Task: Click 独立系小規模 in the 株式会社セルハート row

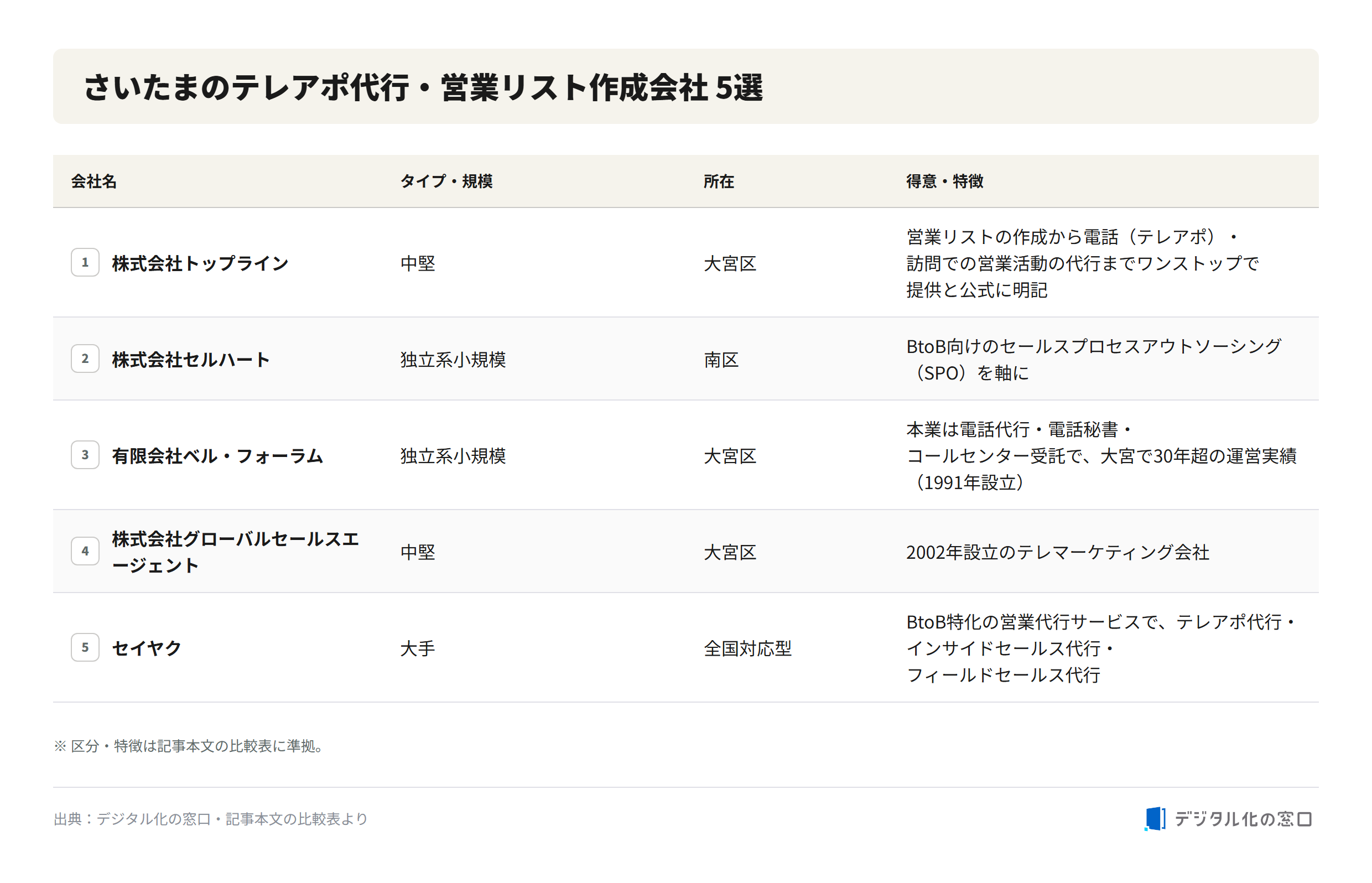Action: pos(453,360)
